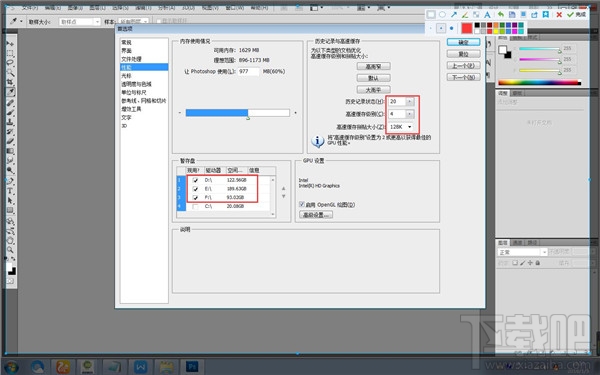Select 3D in preferences list
600x375 pixels.
tap(124, 126)
